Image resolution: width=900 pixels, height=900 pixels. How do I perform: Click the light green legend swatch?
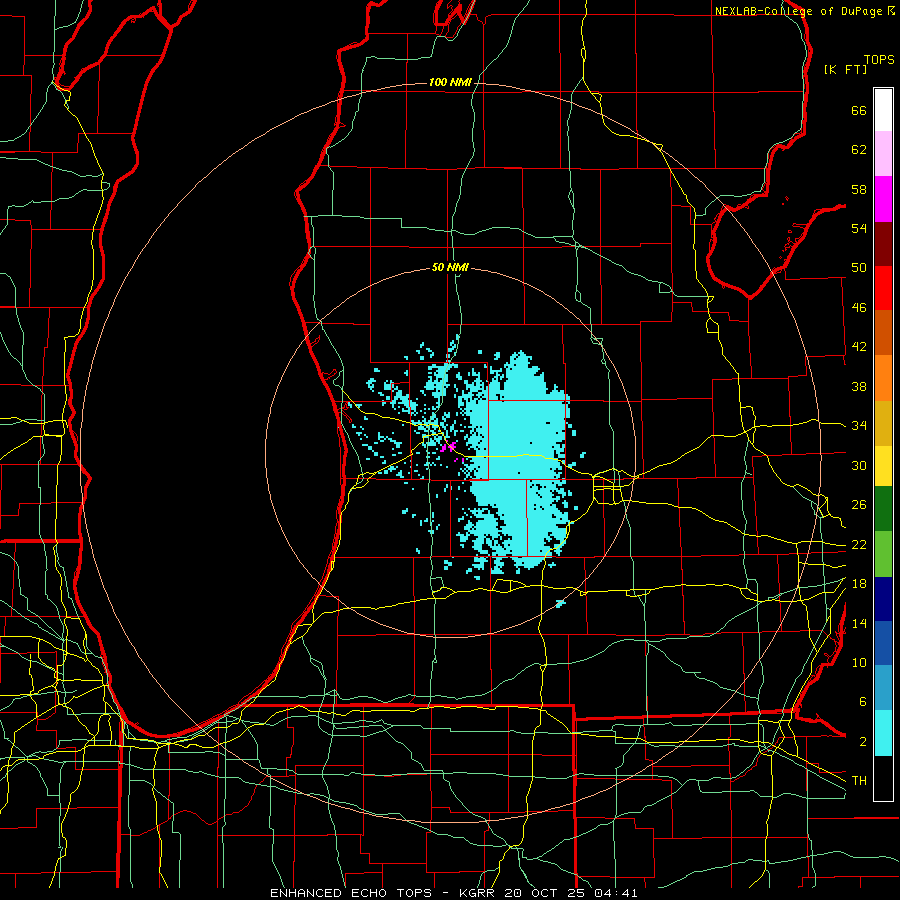coord(883,554)
